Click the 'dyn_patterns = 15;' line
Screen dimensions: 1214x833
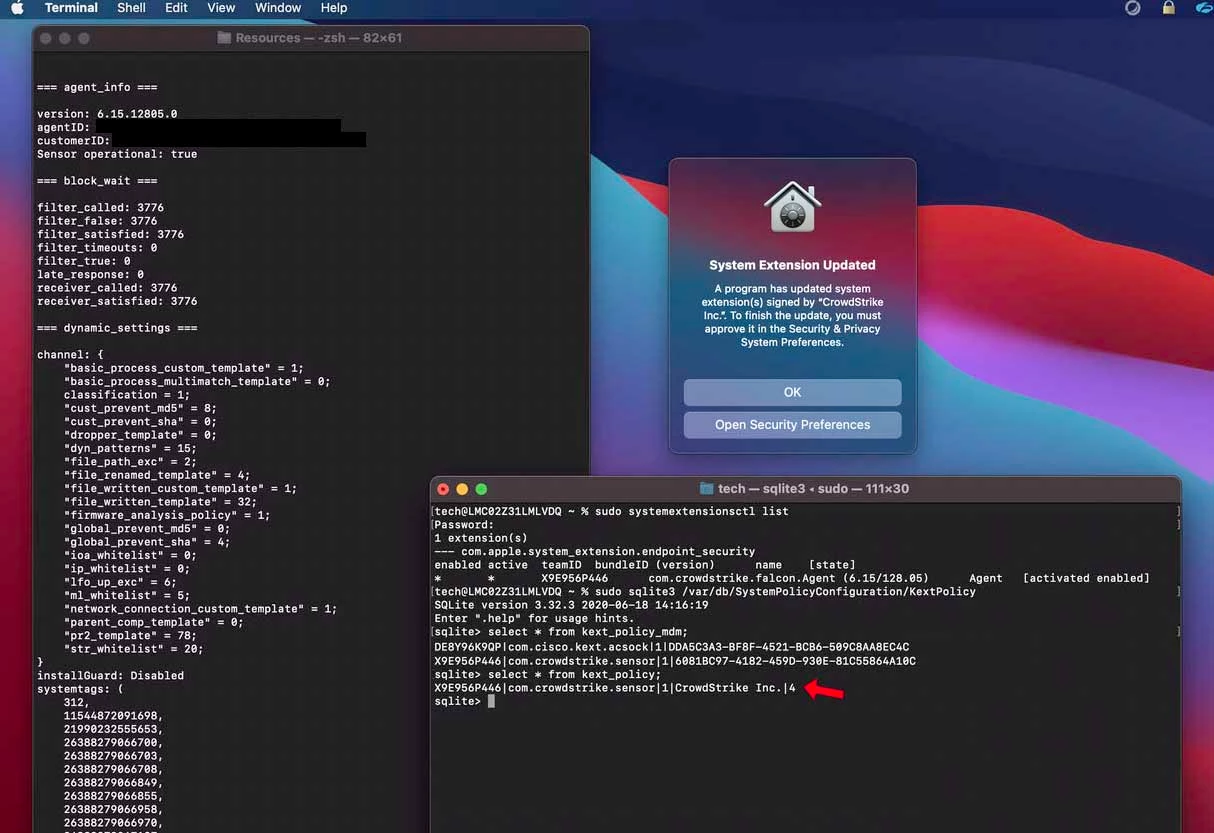[x=130, y=448]
